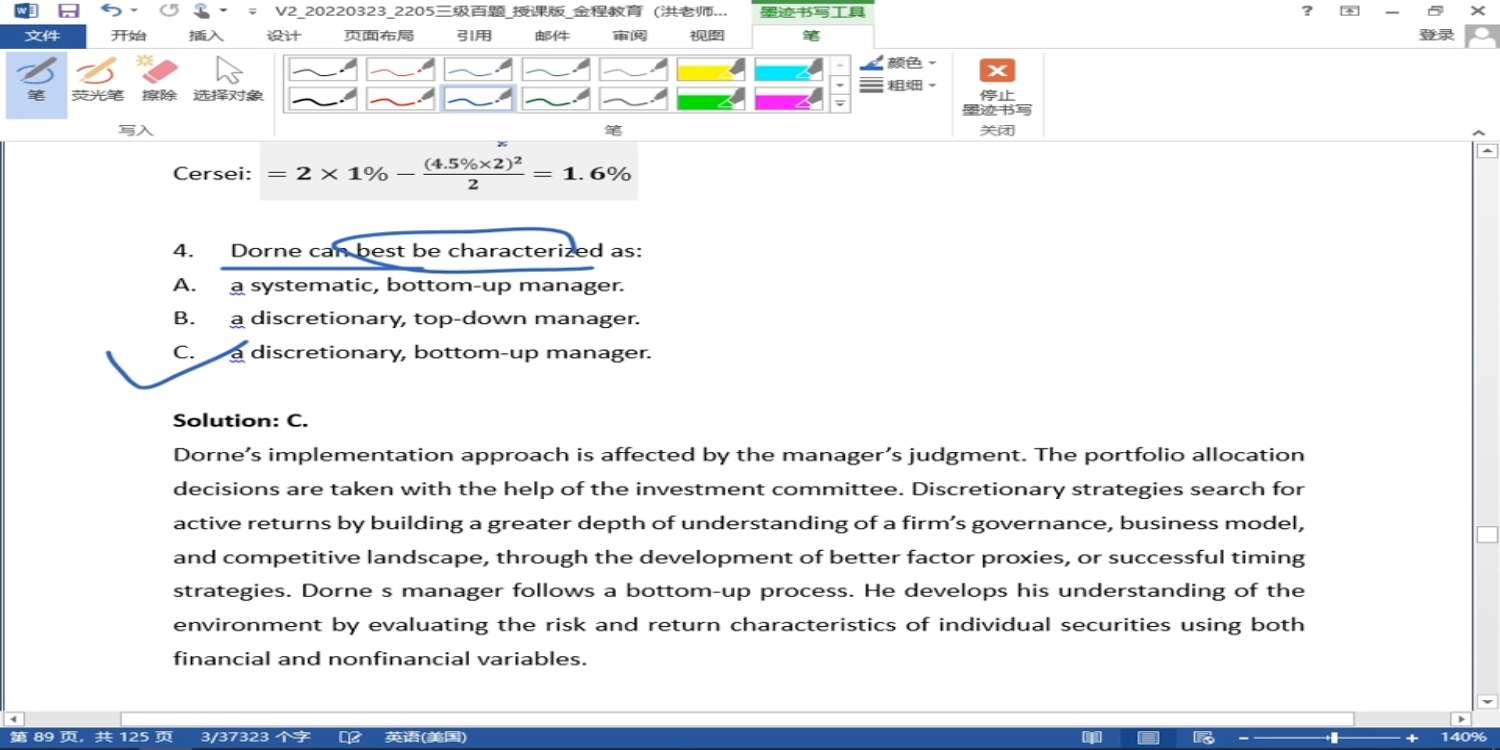
Task: Open the pen Thickness (粗细) dropdown
Action: pyautogui.click(x=898, y=86)
